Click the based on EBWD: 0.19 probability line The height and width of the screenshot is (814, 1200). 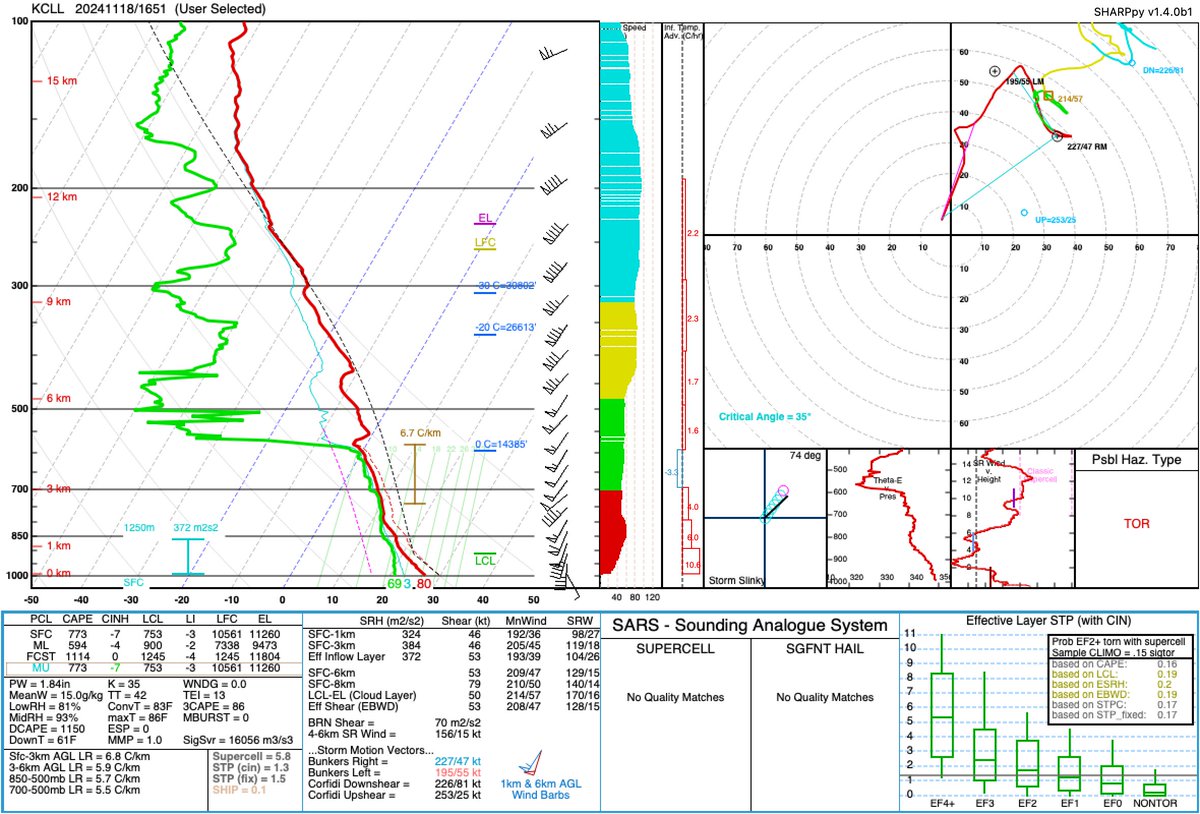[1116, 693]
